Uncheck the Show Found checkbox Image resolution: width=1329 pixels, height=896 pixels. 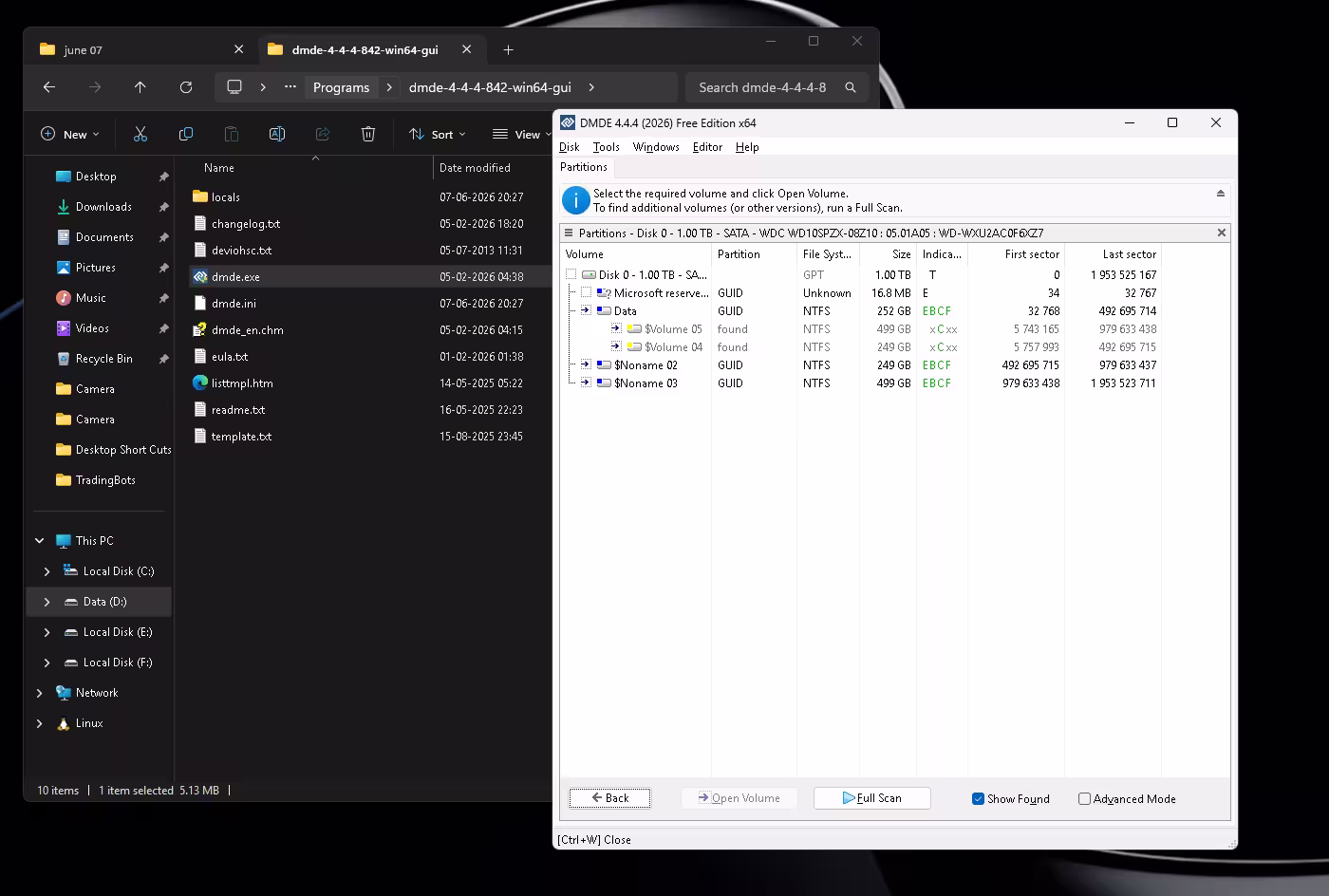[x=978, y=799]
